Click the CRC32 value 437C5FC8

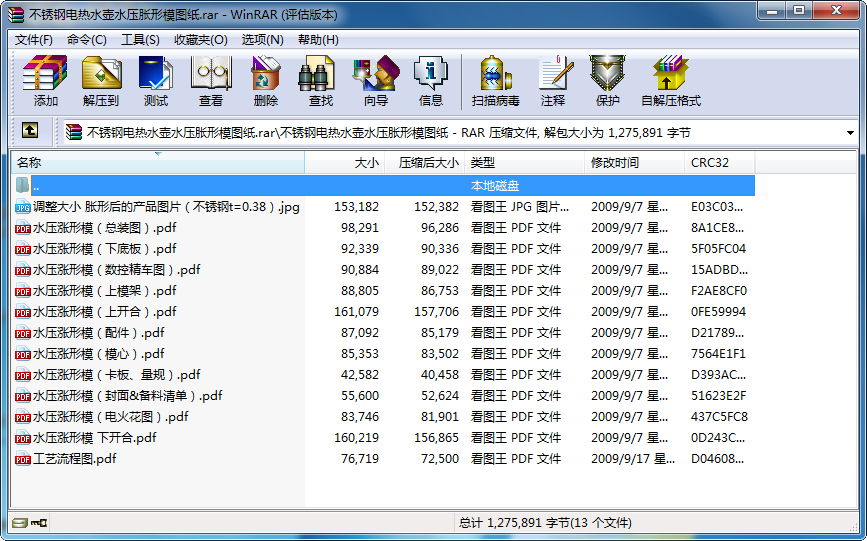coord(719,417)
